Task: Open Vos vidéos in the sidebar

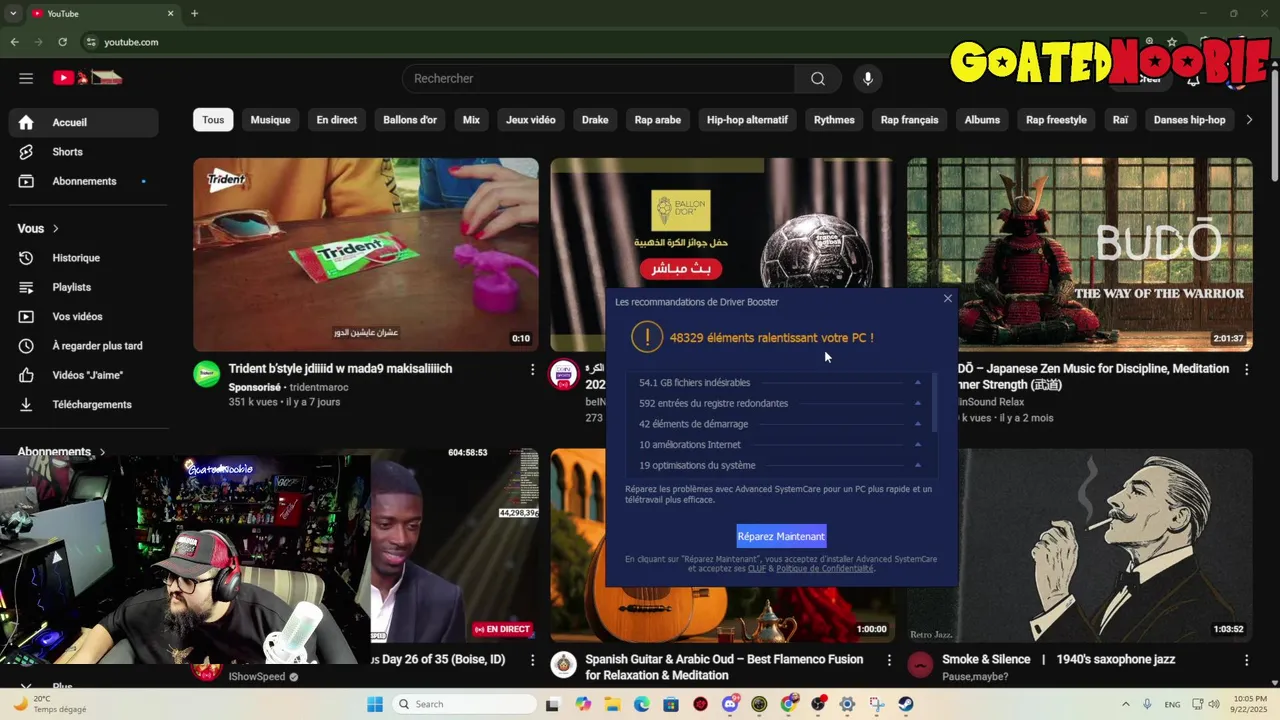Action: click(x=84, y=317)
